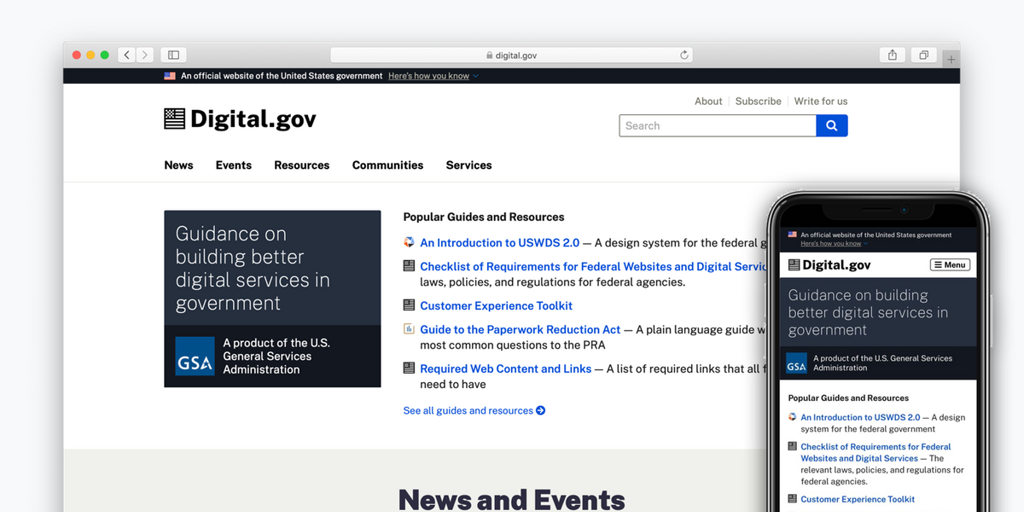The image size is (1024, 512).
Task: Click the lock icon in the address bar
Action: (x=489, y=56)
